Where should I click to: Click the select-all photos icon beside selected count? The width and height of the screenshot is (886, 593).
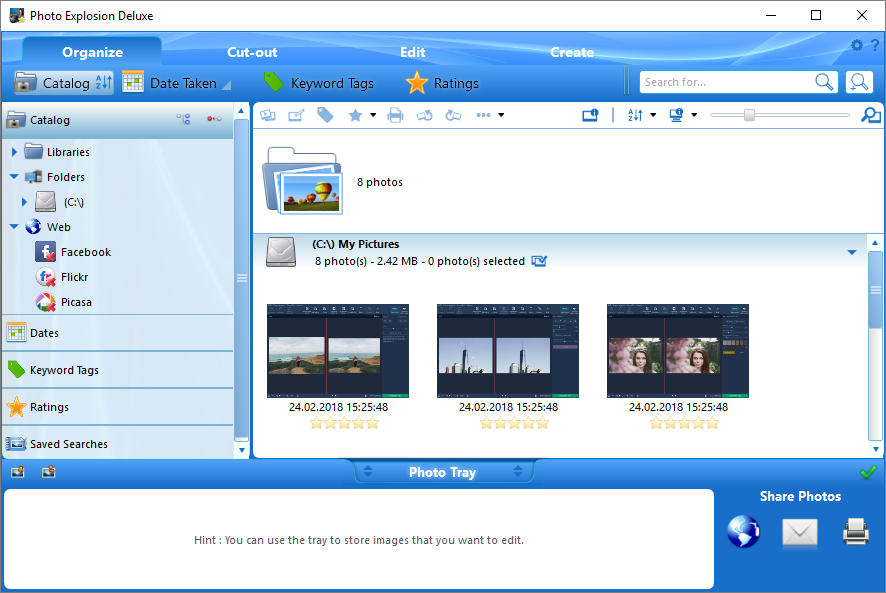(x=539, y=261)
